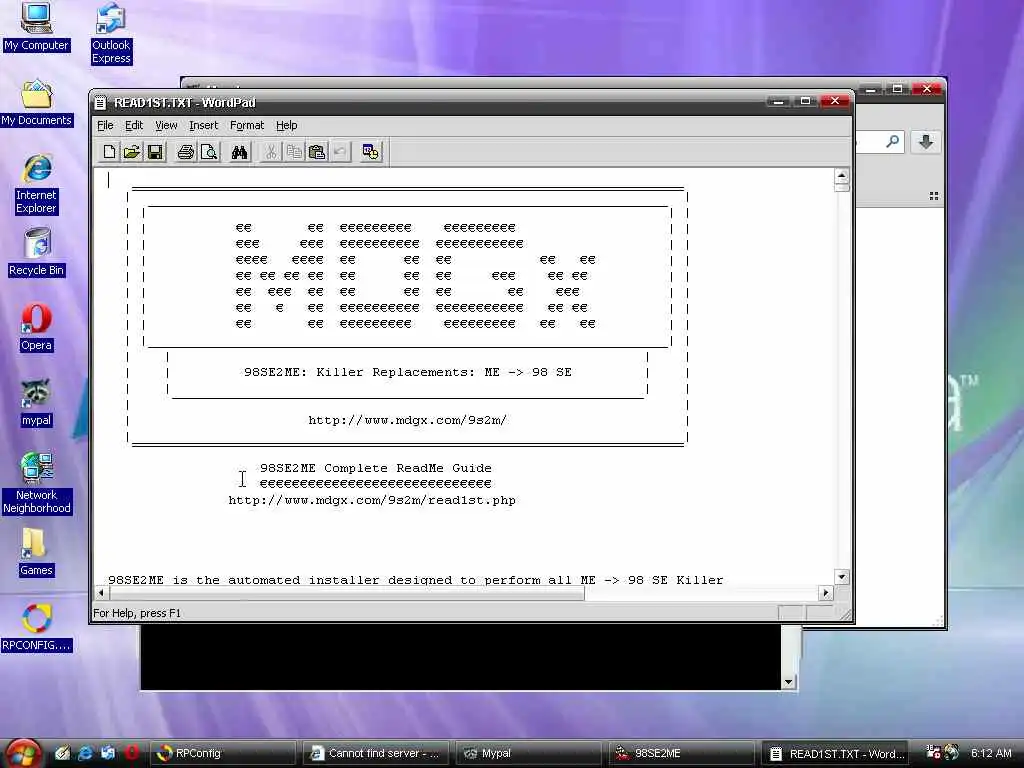The width and height of the screenshot is (1024, 768).
Task: Select the My Documents desktop icon
Action: (x=36, y=103)
